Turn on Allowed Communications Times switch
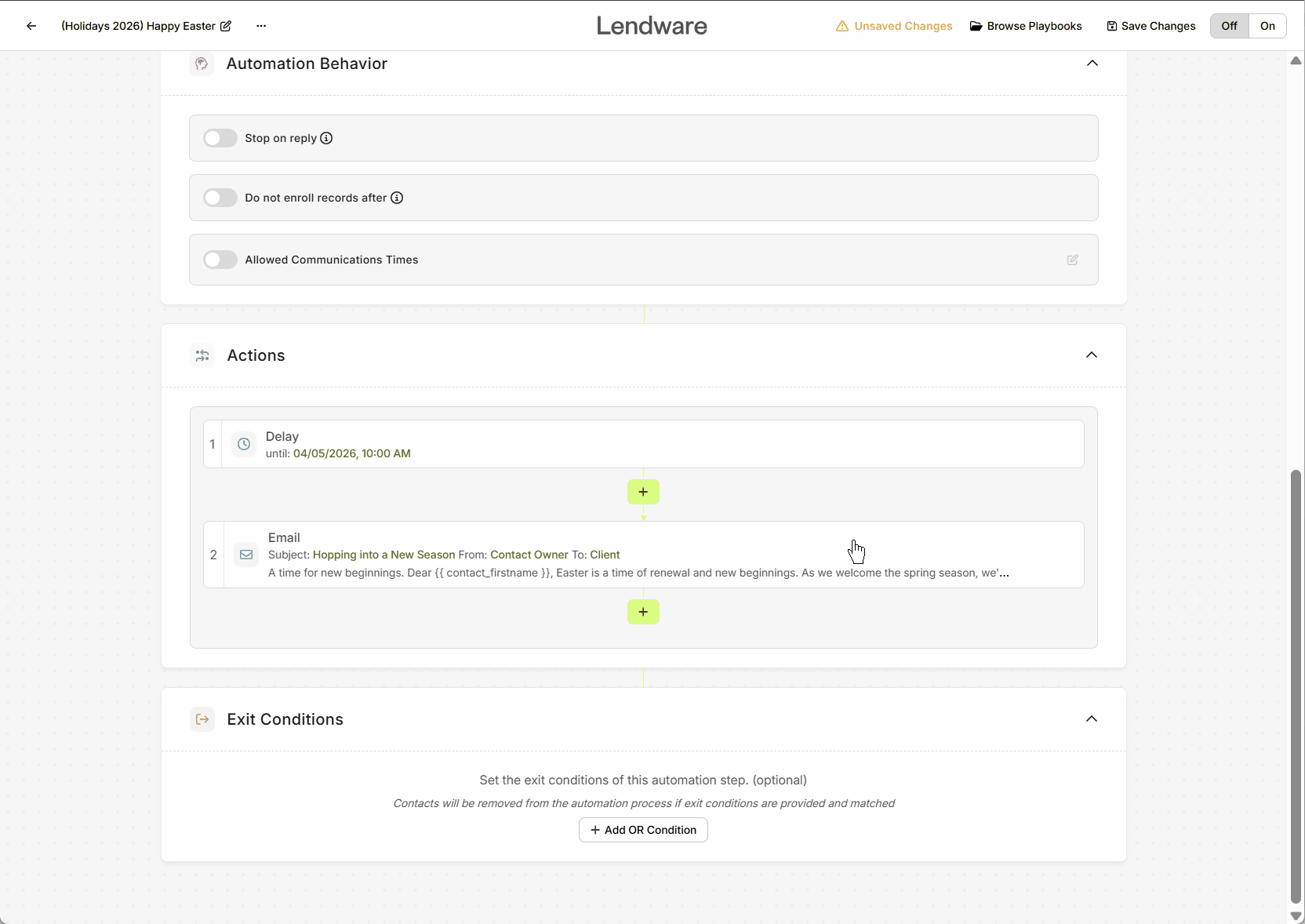1305x924 pixels. 220,260
